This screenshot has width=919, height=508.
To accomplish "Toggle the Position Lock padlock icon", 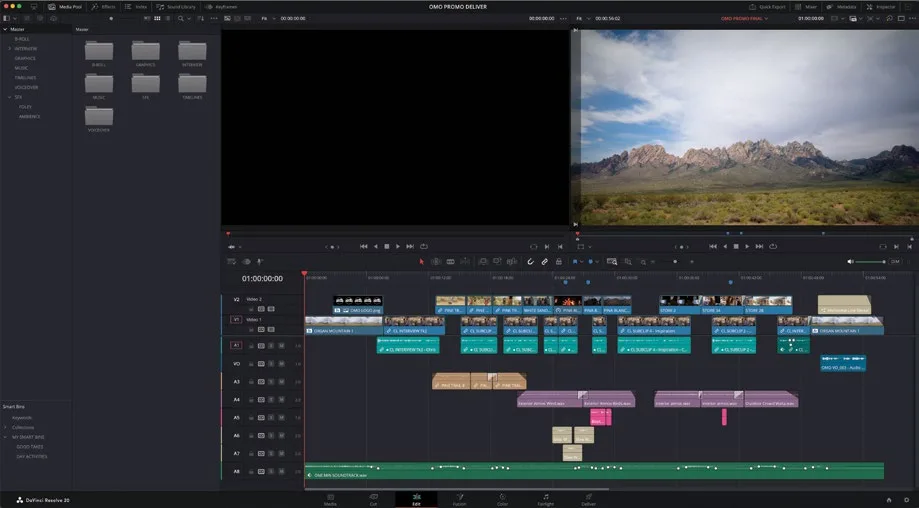I will [559, 261].
